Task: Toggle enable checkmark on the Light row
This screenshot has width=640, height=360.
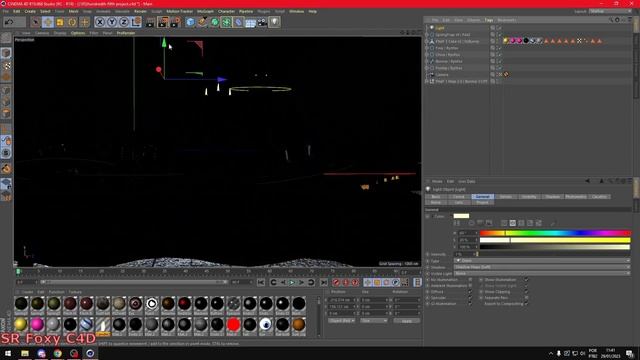Action: tap(499, 28)
